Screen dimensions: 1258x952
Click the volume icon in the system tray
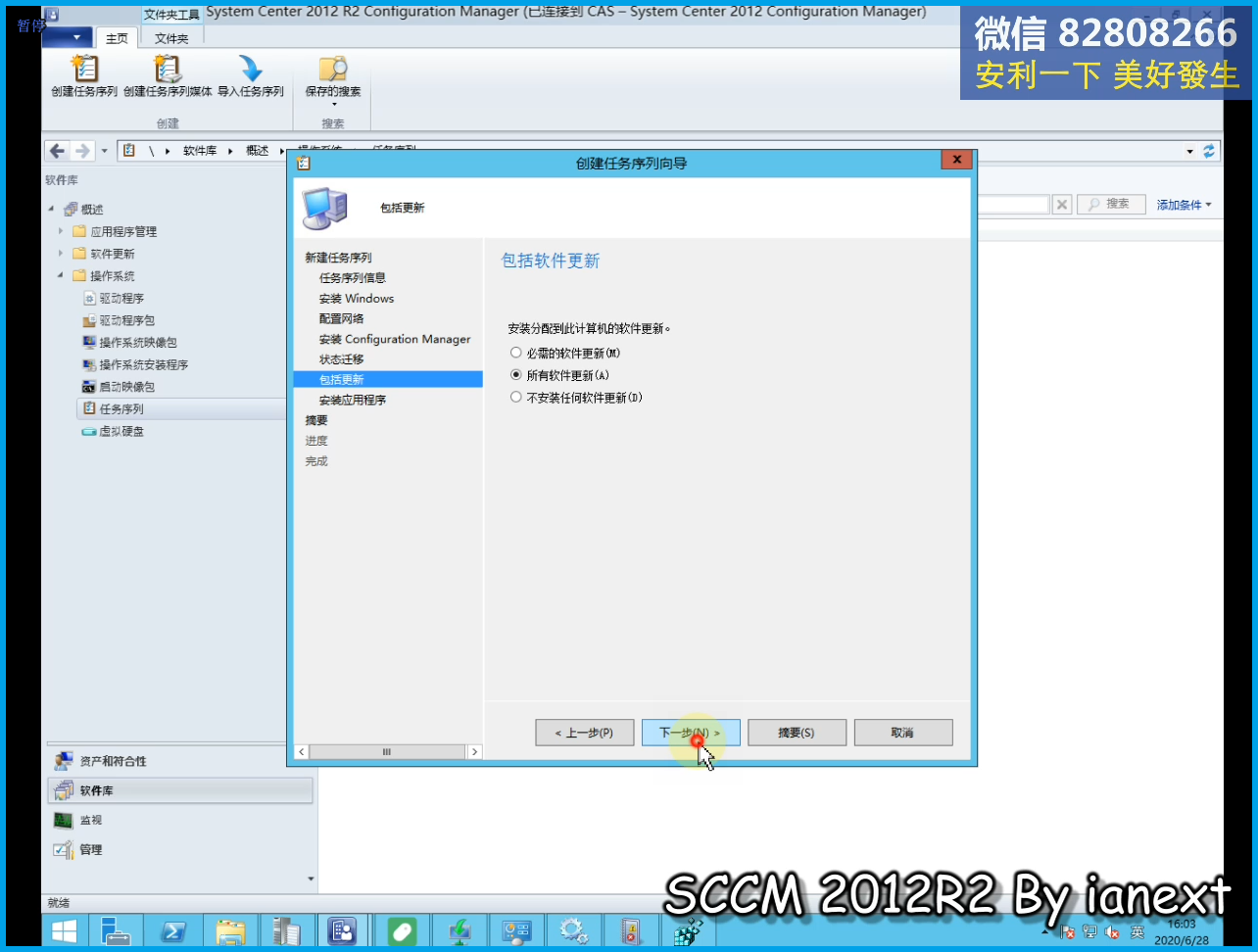click(1111, 931)
